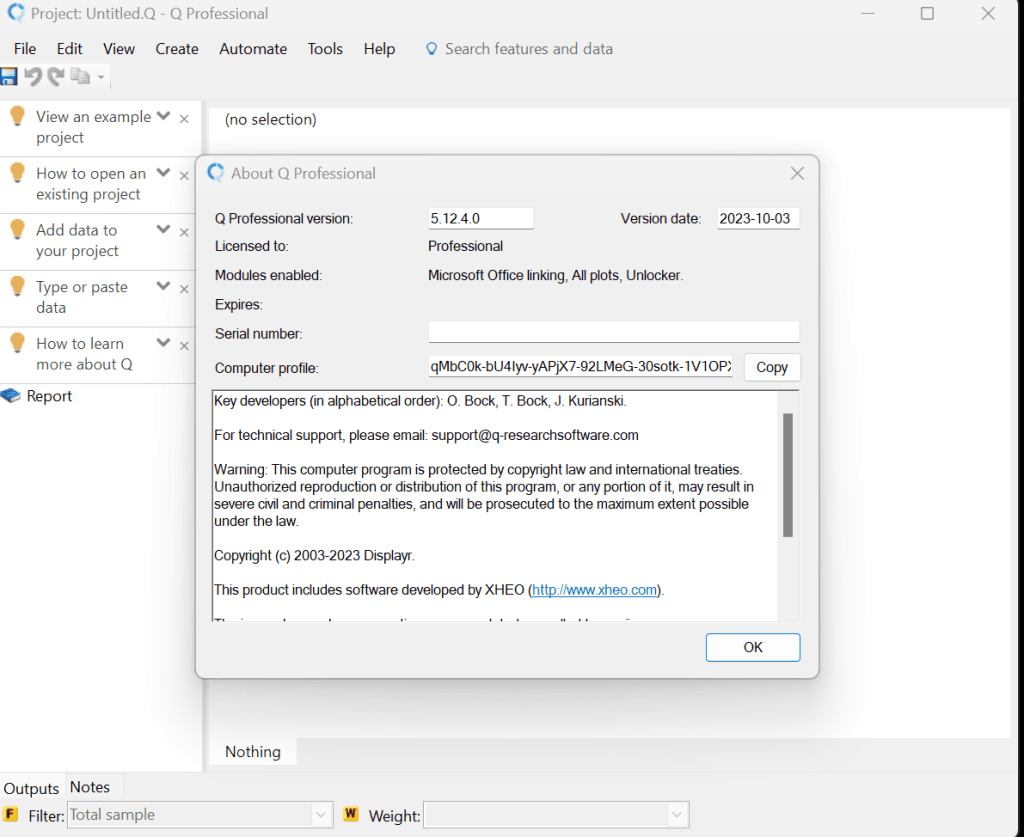Viewport: 1024px width, 837px height.
Task: Click the lightbulb beside How to learn more about Q
Action: [x=17, y=343]
